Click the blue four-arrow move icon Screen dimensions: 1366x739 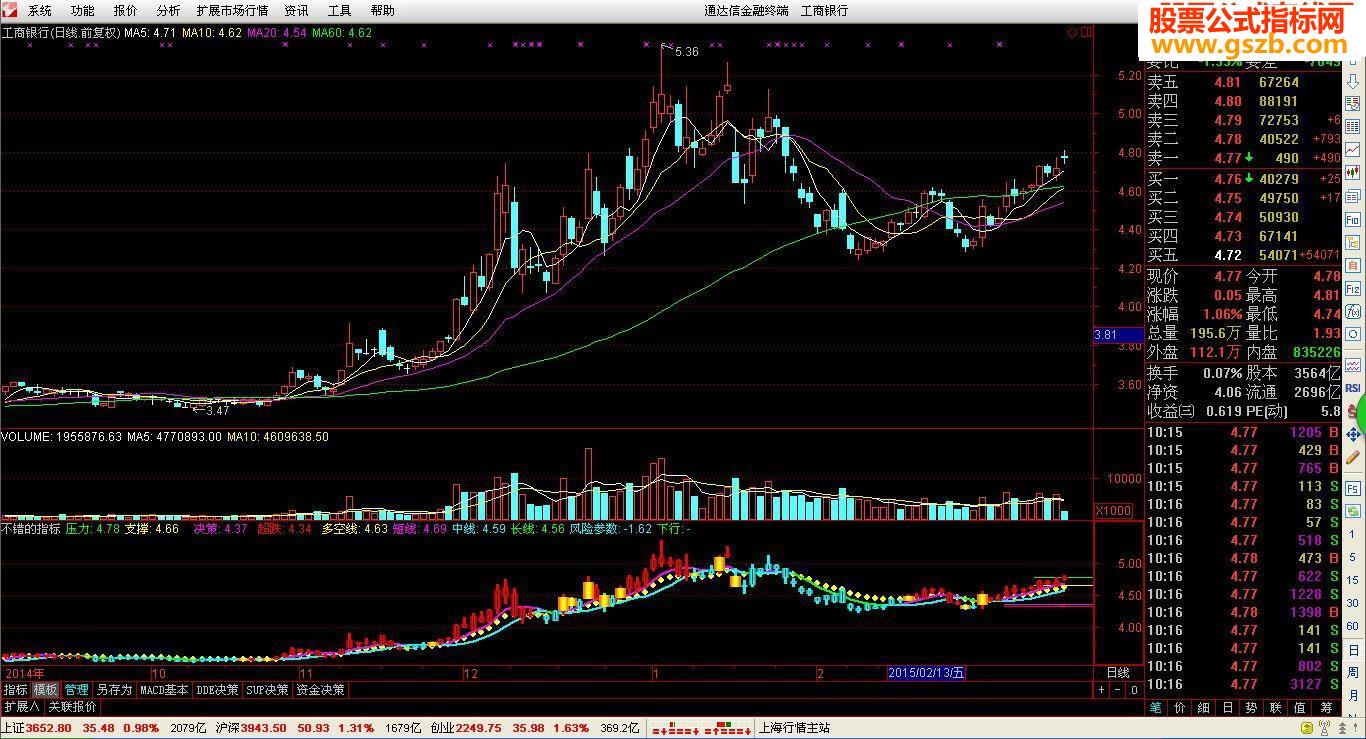point(1353,435)
